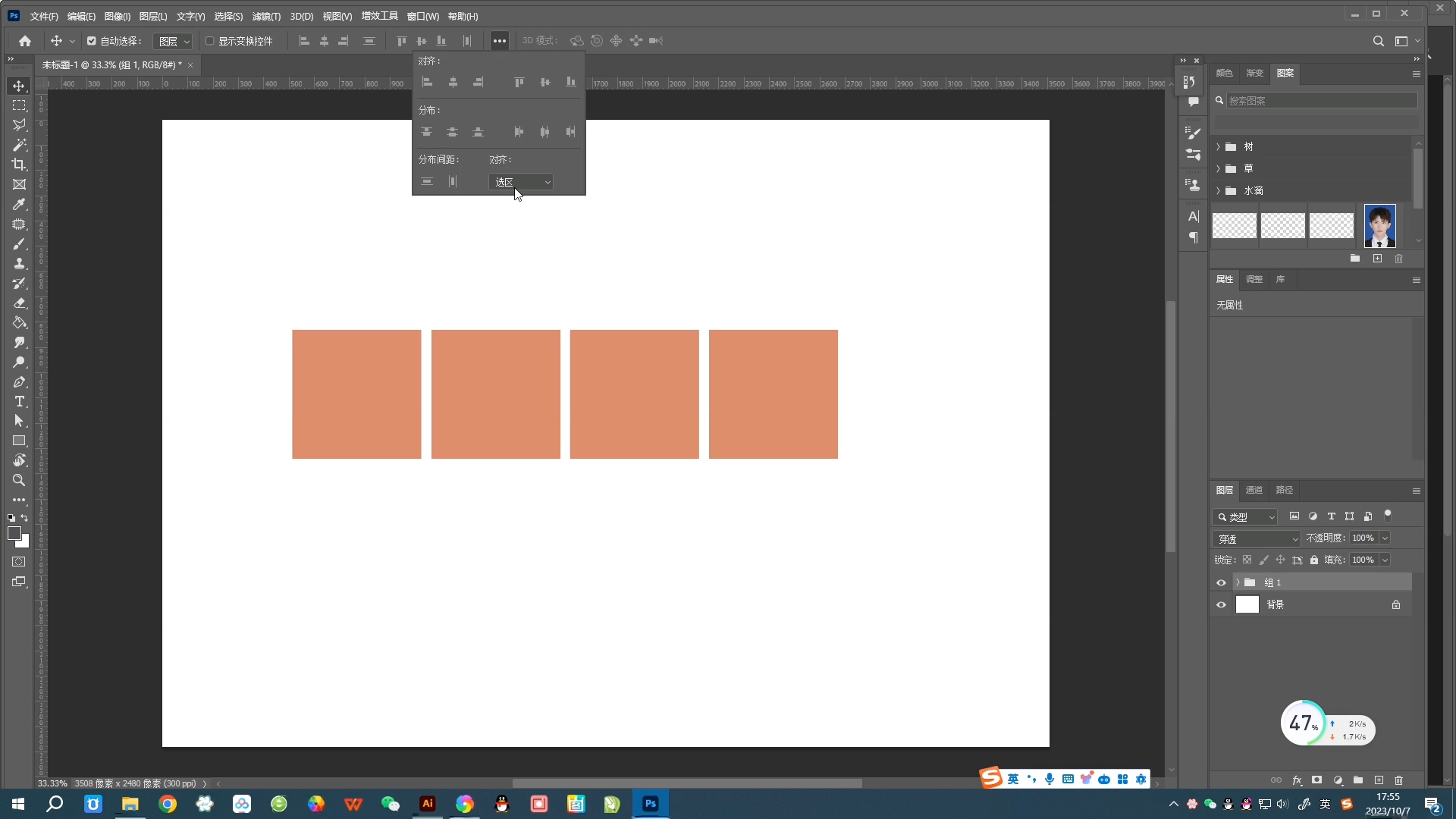The image size is (1456, 819).
Task: Click the portrait photo pattern thumbnail
Action: pos(1379,225)
